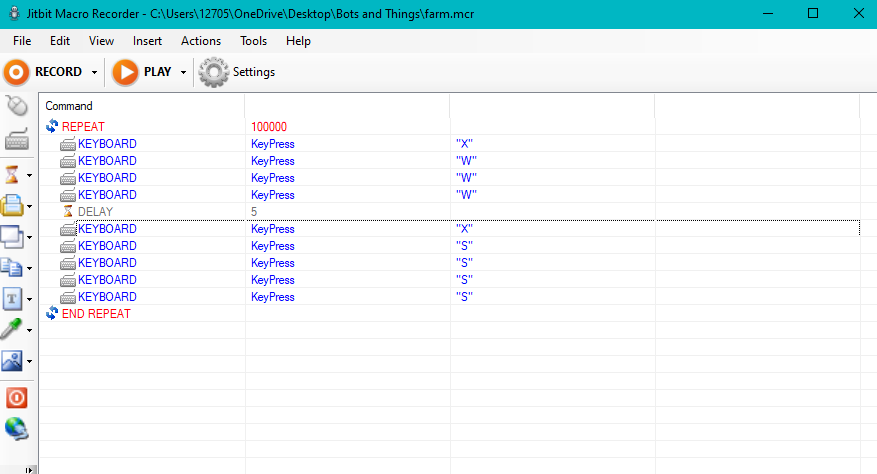
Task: Open the Insert menu
Action: (x=147, y=41)
